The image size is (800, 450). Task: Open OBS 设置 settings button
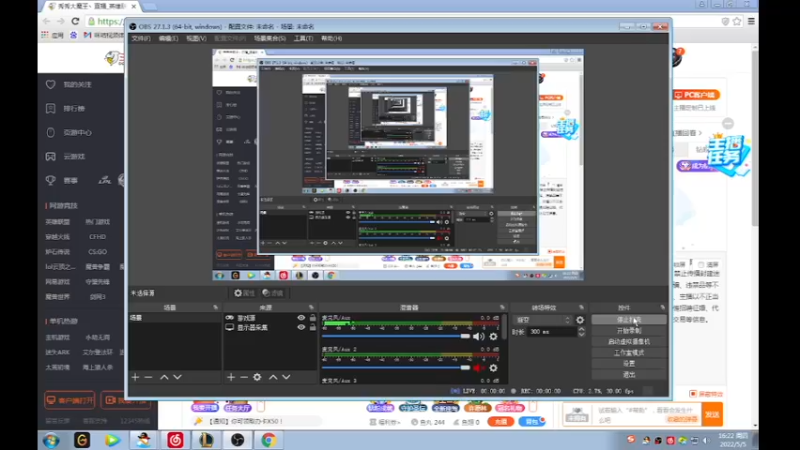pyautogui.click(x=629, y=364)
